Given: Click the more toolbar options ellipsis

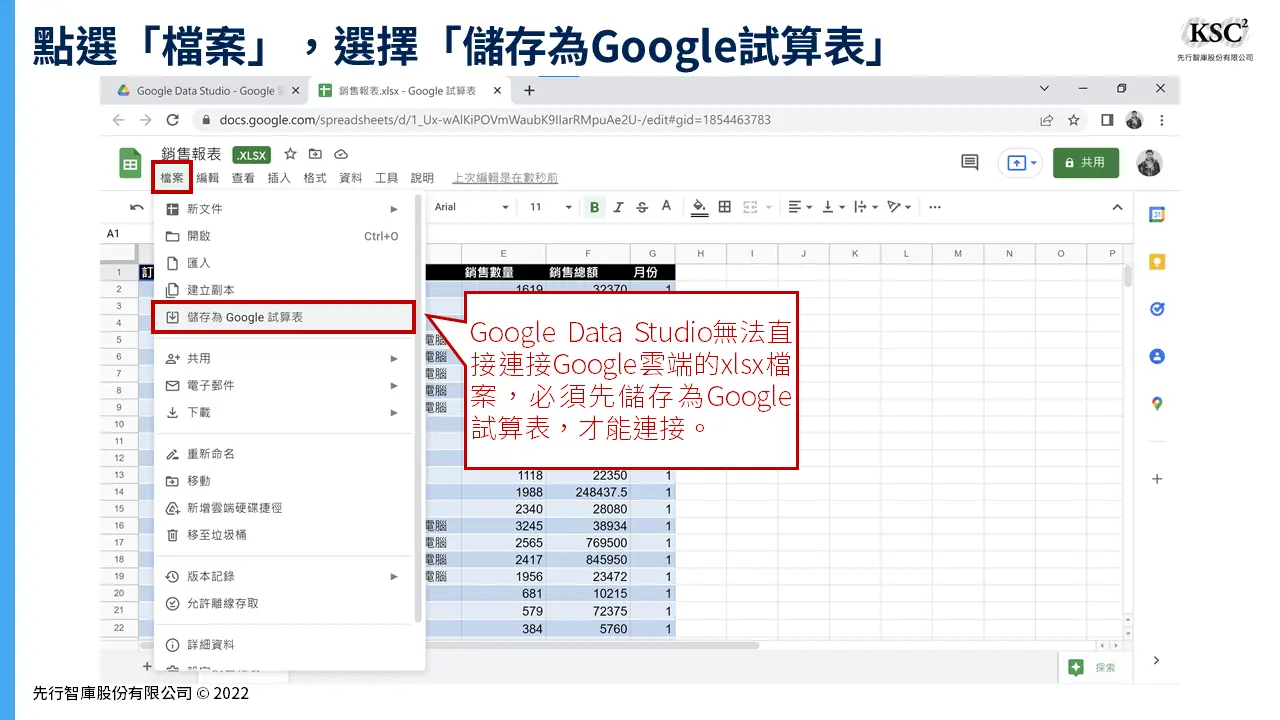Looking at the screenshot, I should click(935, 207).
